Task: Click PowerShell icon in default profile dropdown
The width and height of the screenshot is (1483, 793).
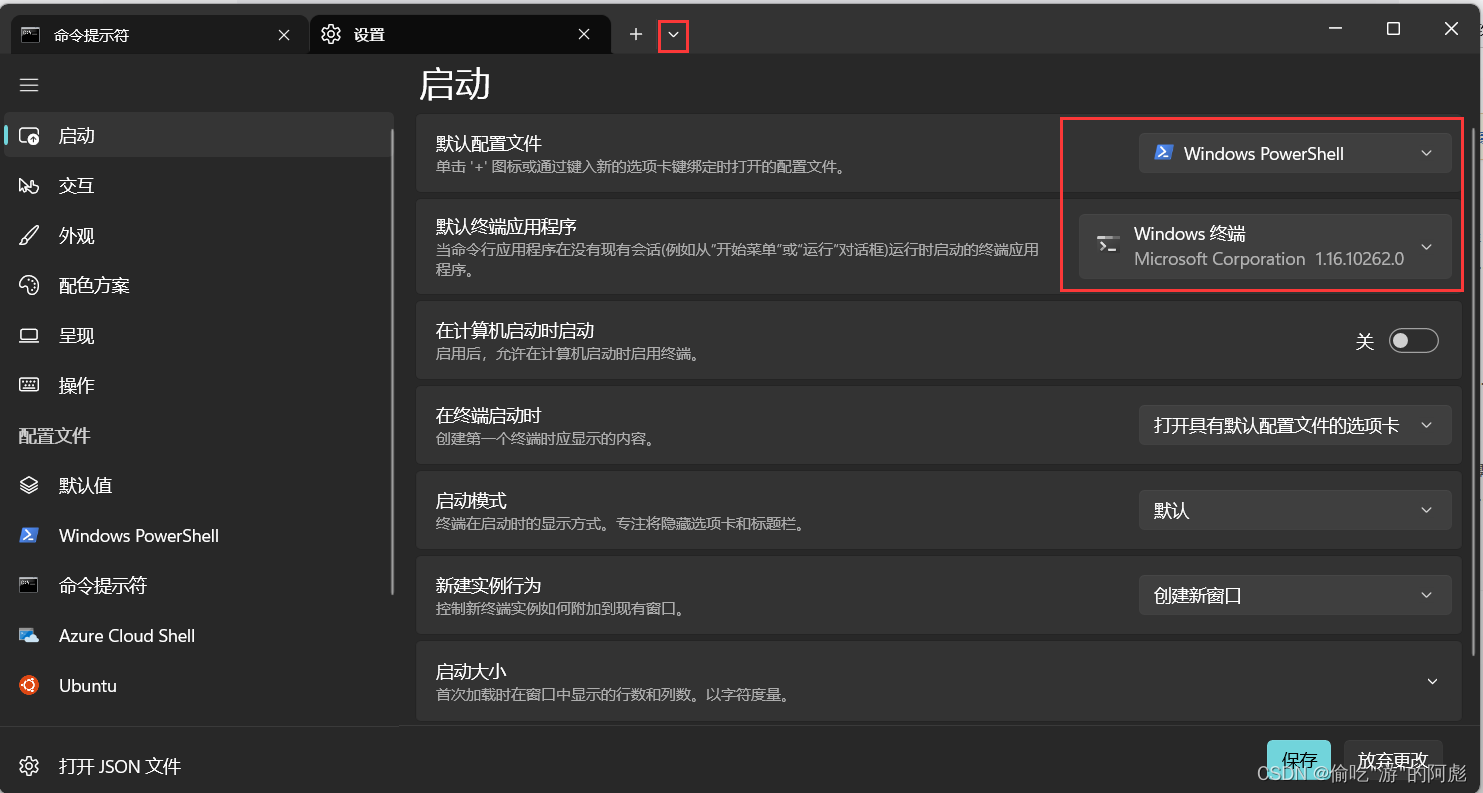Action: point(1163,153)
